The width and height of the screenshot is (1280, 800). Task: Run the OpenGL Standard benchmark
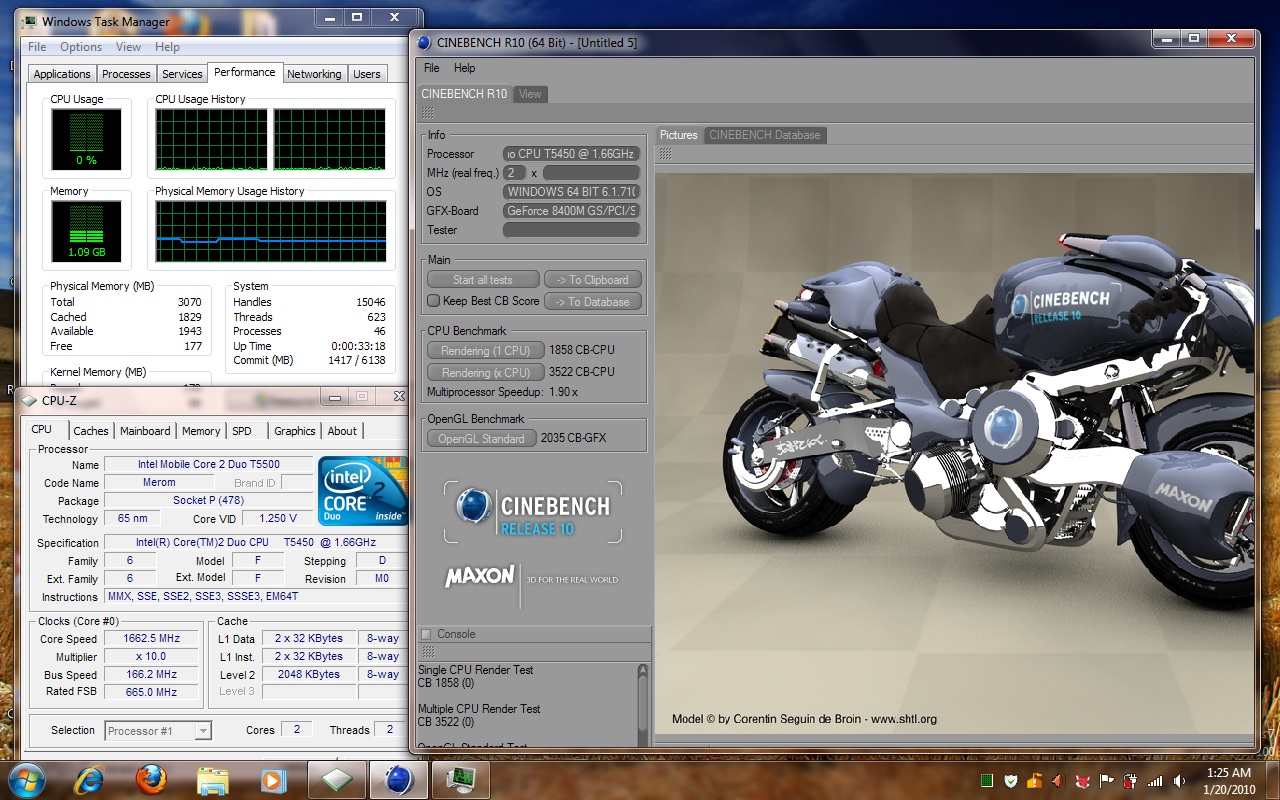tap(481, 438)
